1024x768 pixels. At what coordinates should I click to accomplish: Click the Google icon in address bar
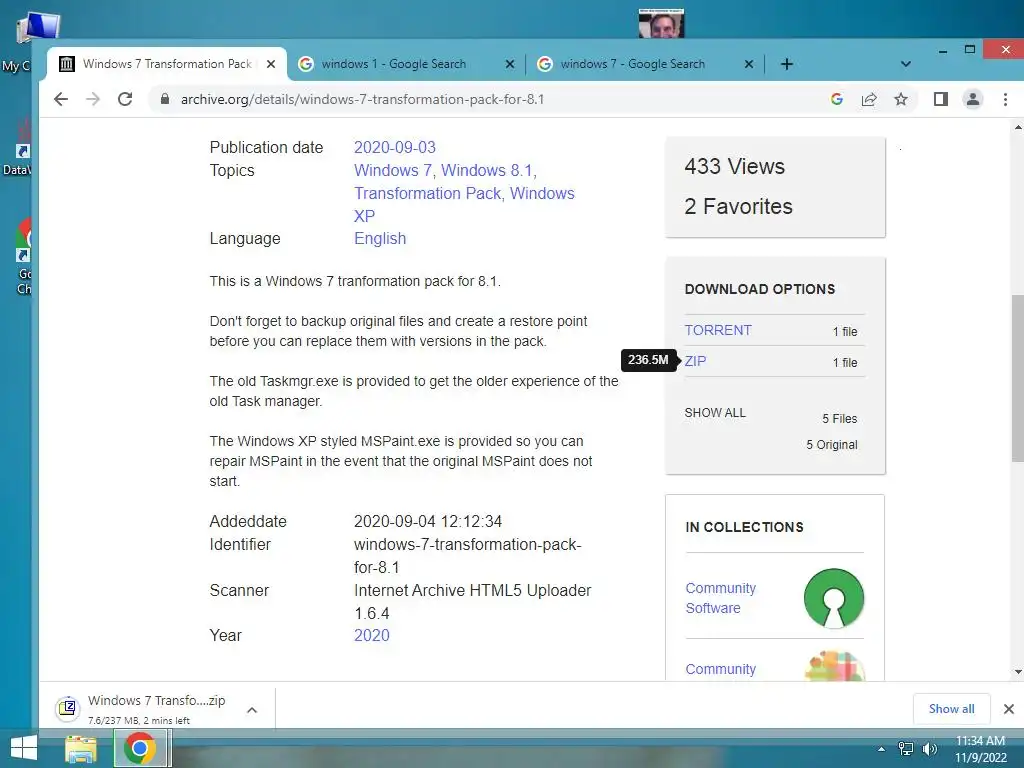coord(837,99)
